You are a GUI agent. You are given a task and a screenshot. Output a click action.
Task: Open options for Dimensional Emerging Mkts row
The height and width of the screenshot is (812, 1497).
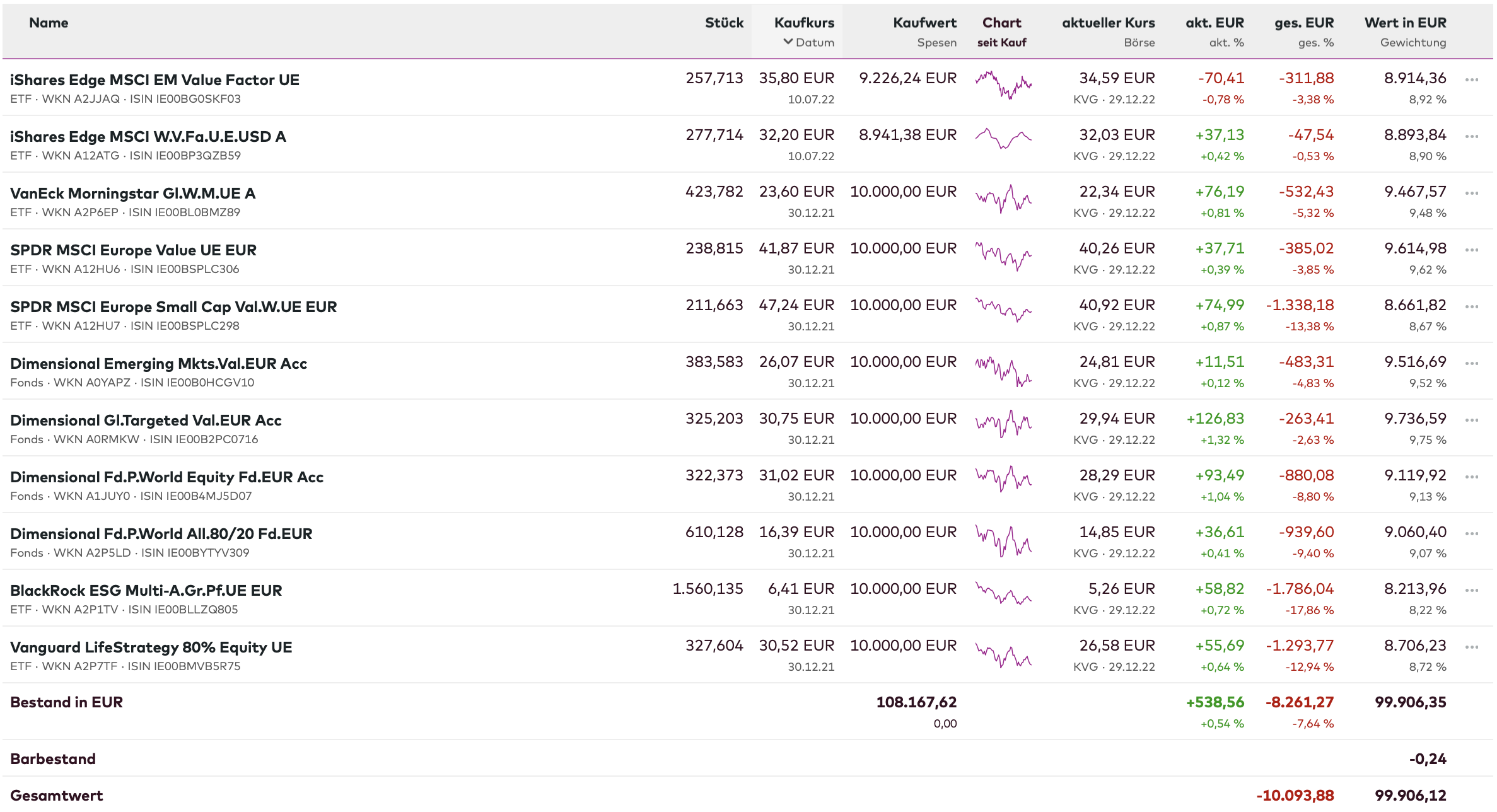[1471, 364]
